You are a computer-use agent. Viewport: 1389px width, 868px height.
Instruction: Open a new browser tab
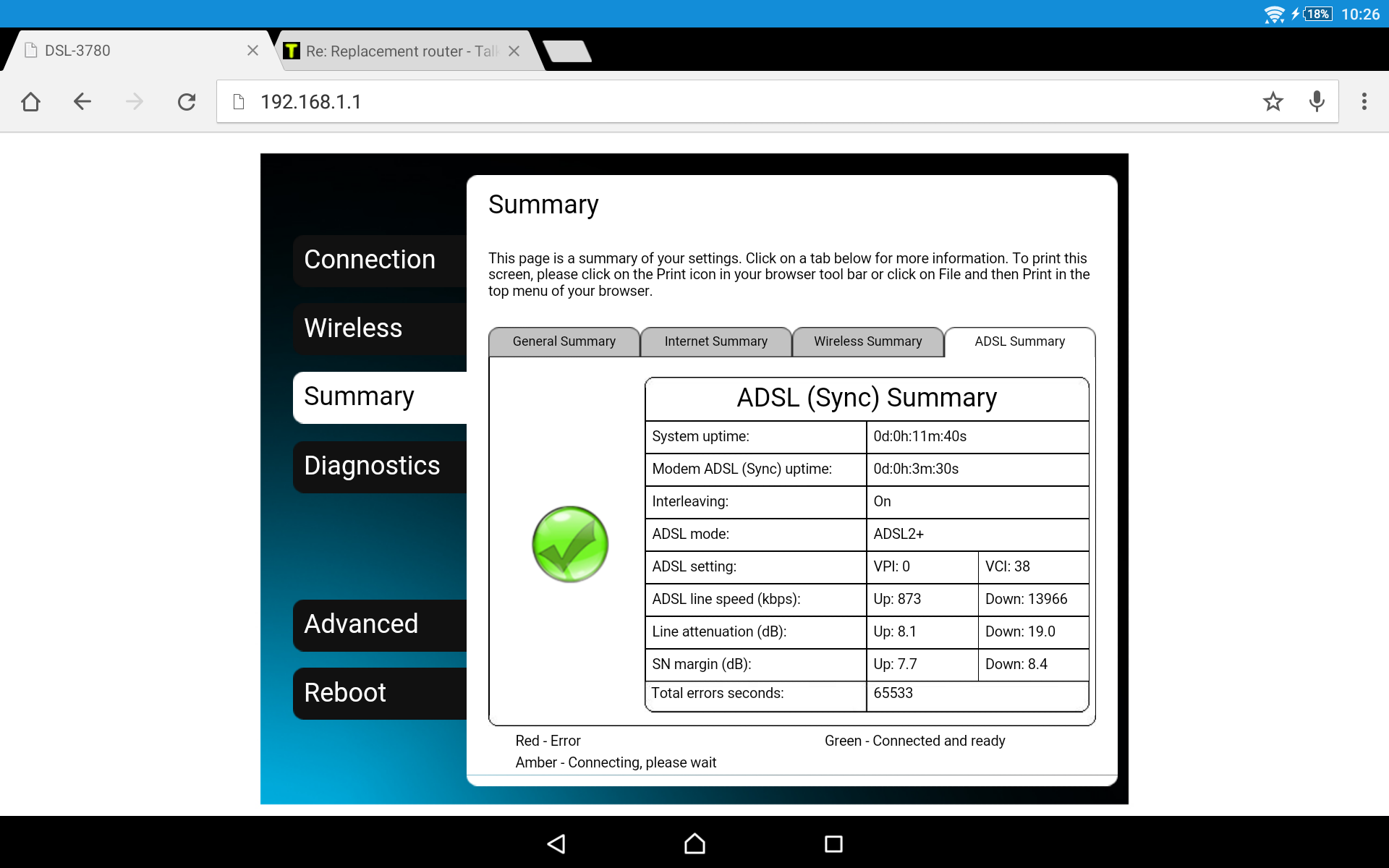point(567,51)
